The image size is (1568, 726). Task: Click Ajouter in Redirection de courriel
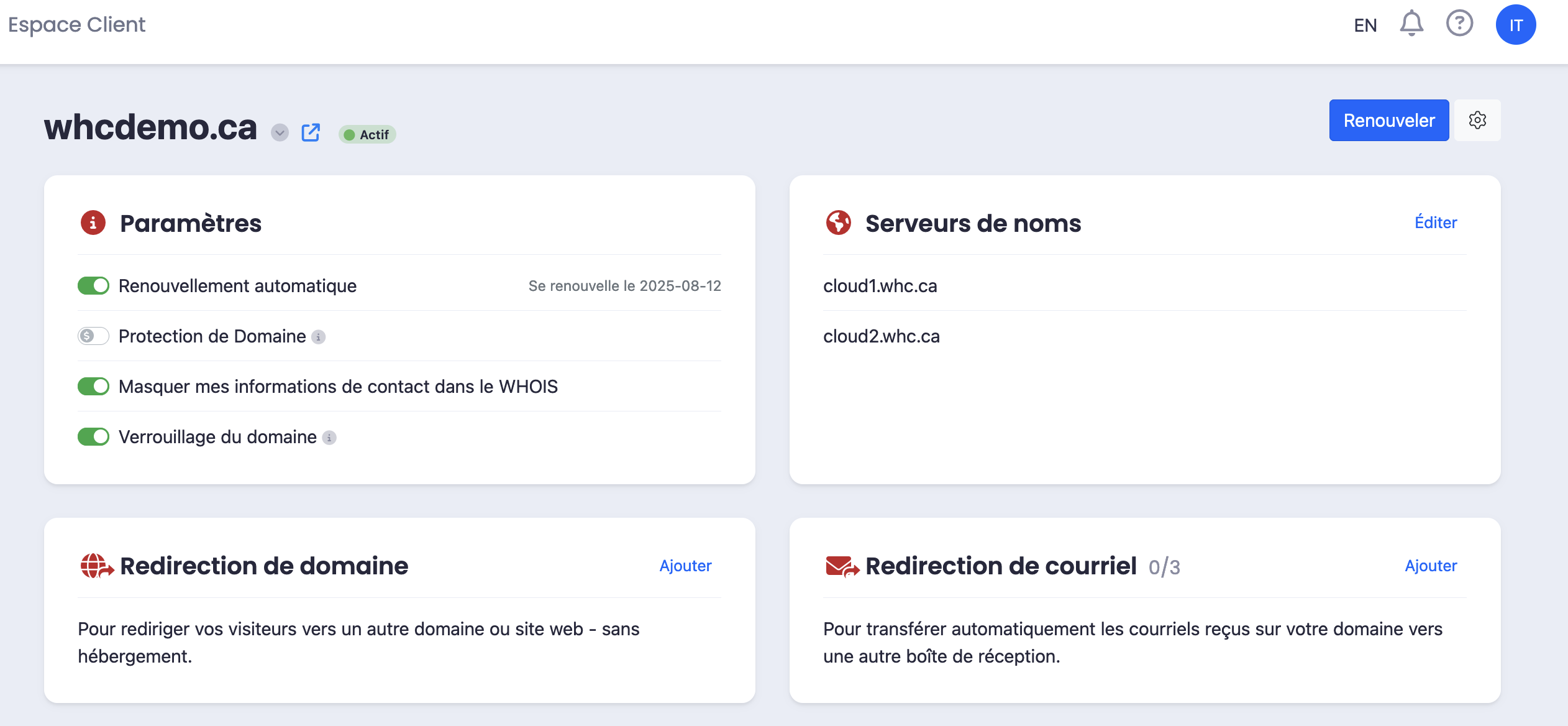[1431, 566]
